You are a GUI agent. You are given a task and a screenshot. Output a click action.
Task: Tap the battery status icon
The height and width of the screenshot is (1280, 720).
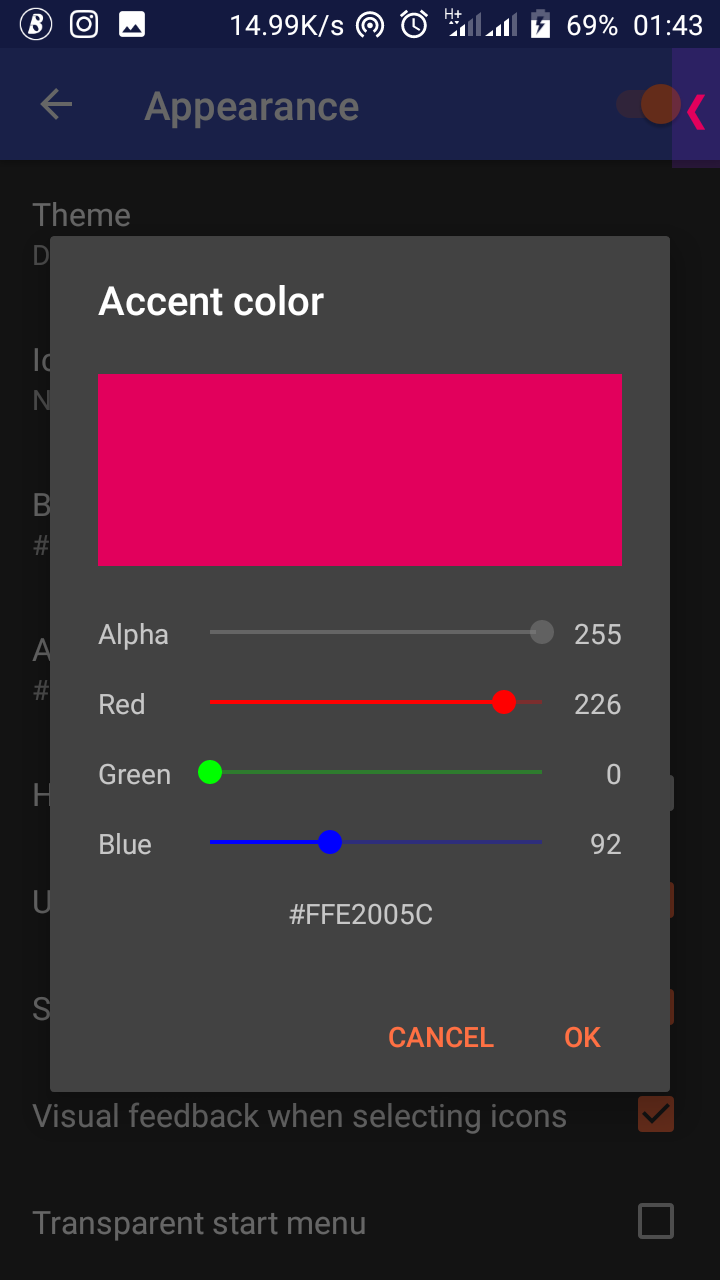click(x=540, y=24)
